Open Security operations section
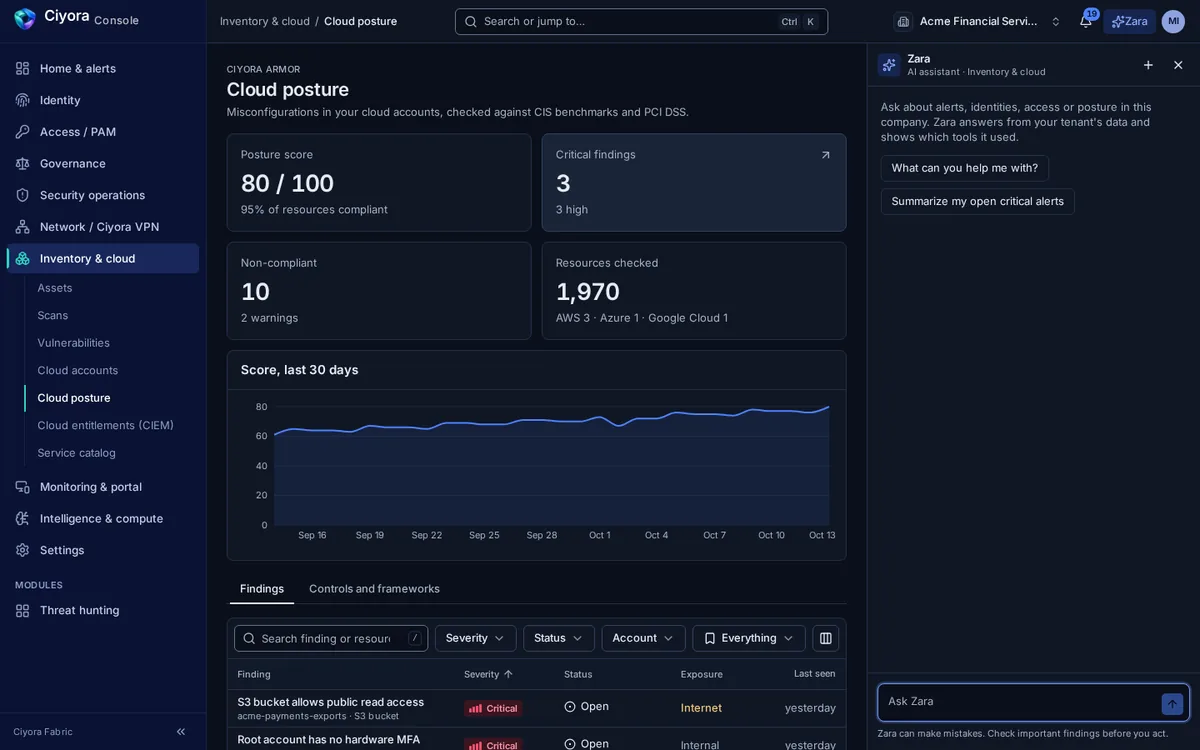 coord(103,195)
